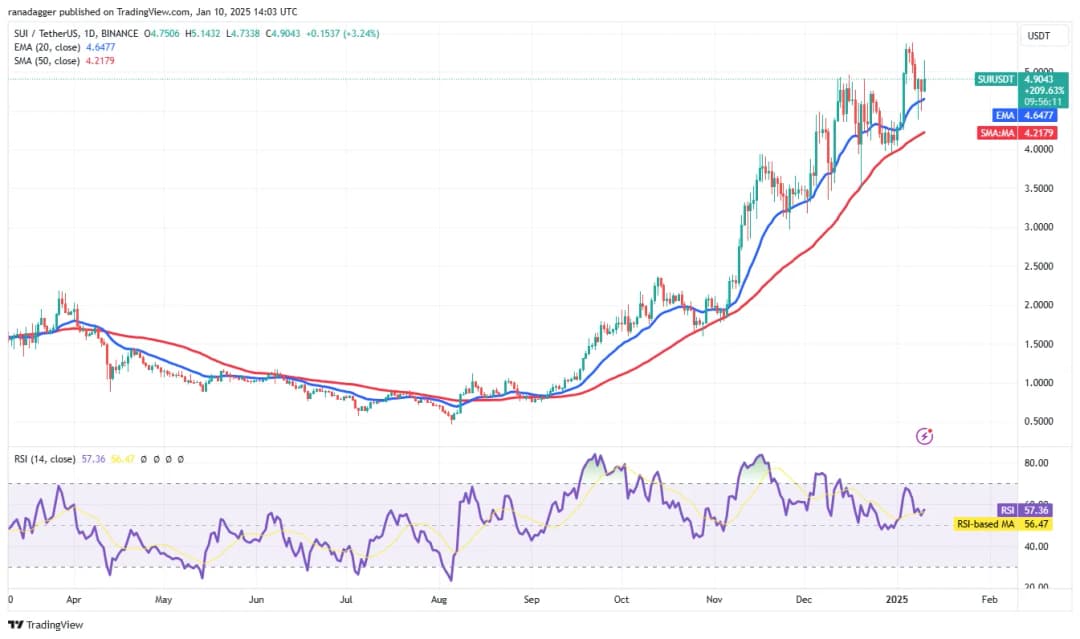The width and height of the screenshot is (1080, 639).
Task: Select the EMA (20, close) indicator legend
Action: pyautogui.click(x=49, y=46)
